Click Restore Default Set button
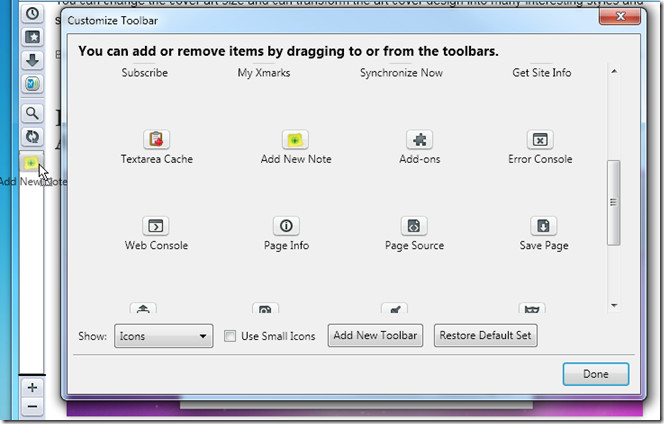The height and width of the screenshot is (424, 664). 486,335
